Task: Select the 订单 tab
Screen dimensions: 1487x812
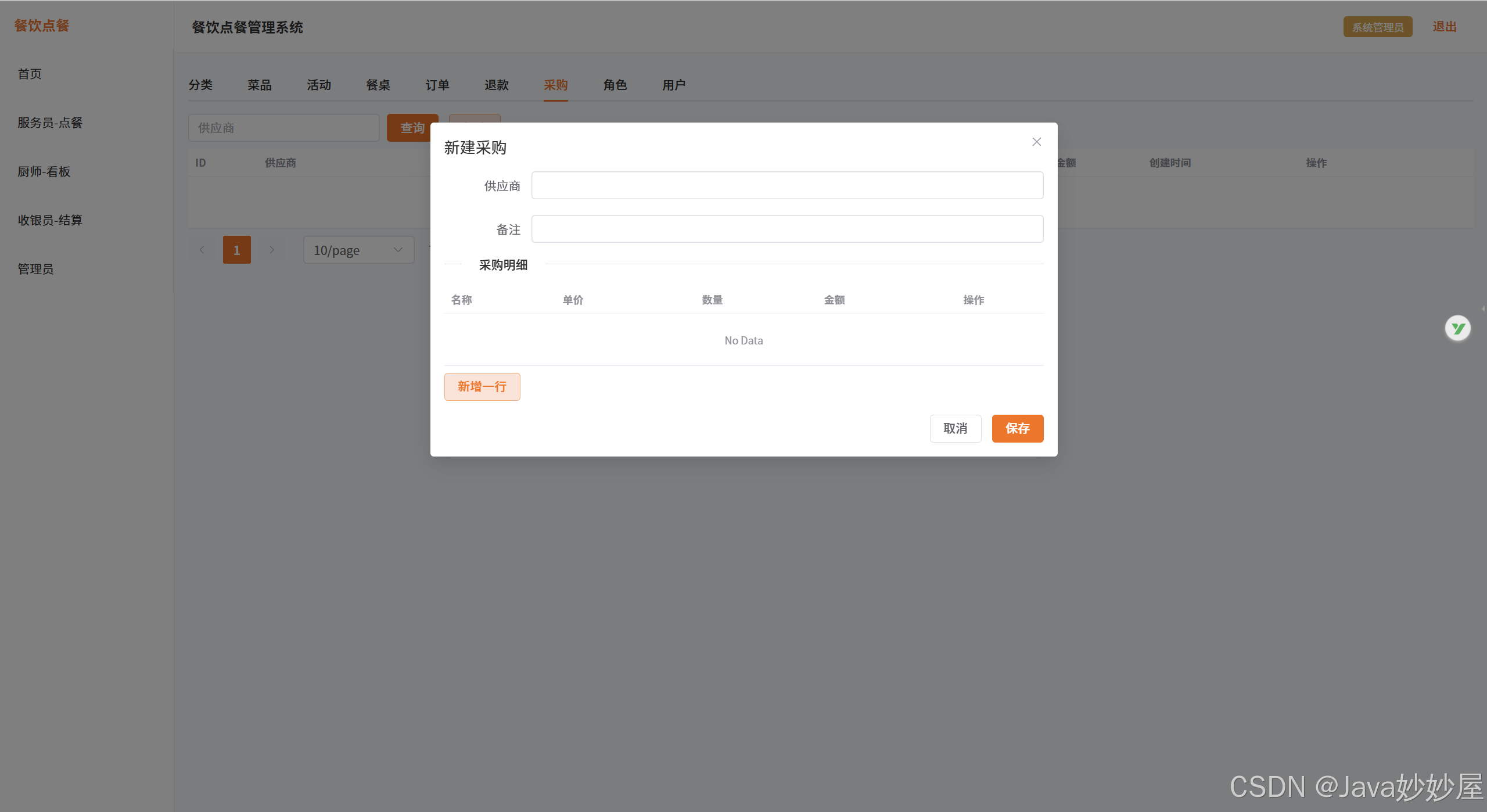Action: 437,85
